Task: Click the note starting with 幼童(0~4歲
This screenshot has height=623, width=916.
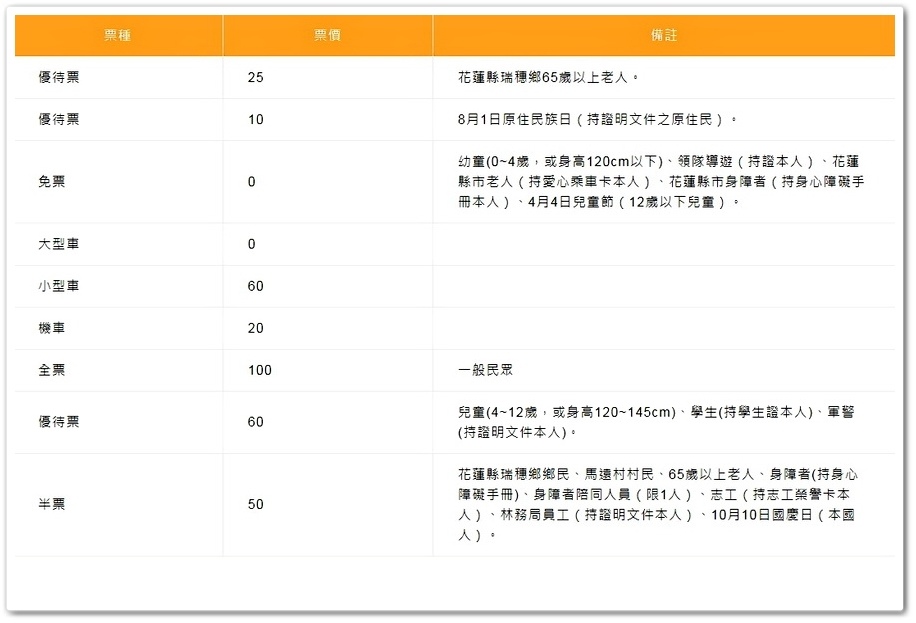Action: tap(661, 182)
